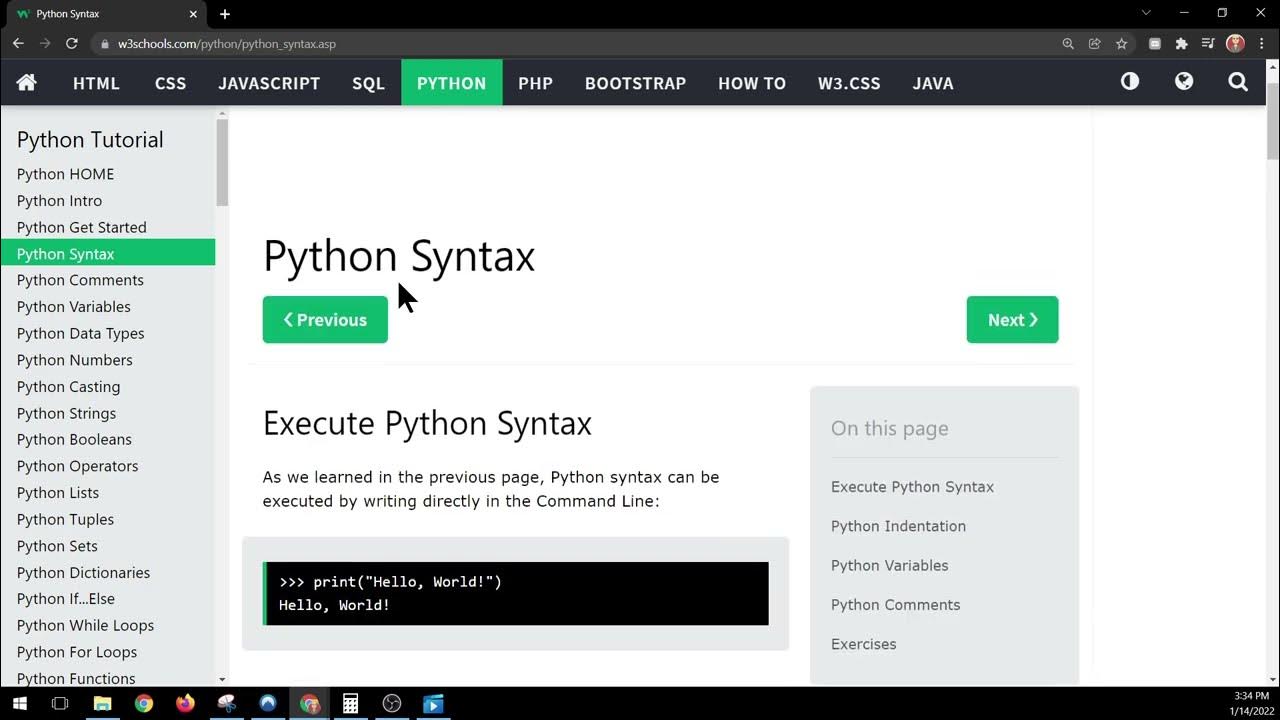Bookmark this page with the star icon
1280x720 pixels.
tap(1122, 44)
